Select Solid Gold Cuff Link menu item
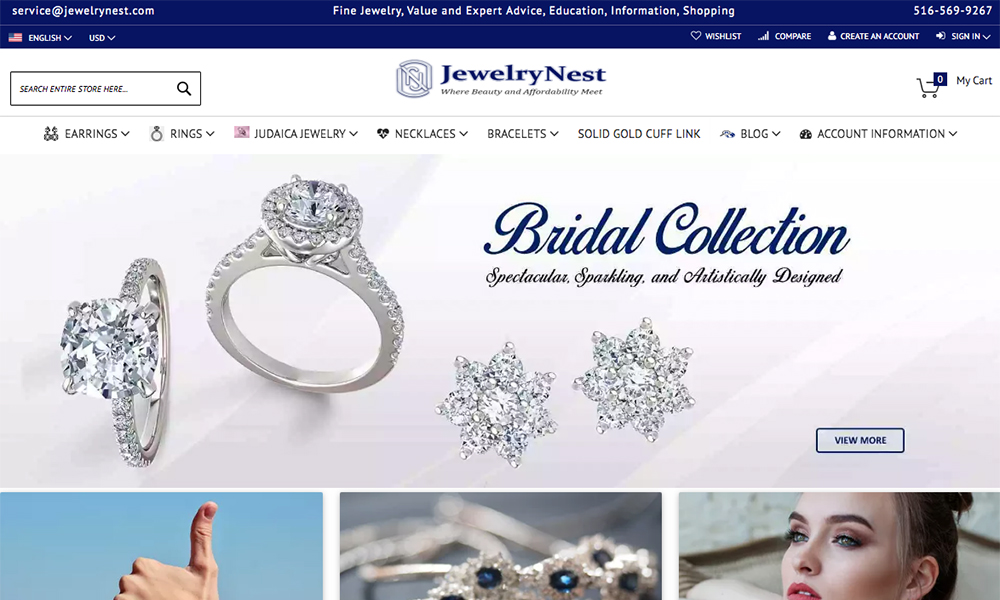This screenshot has width=1000, height=600. click(x=639, y=133)
